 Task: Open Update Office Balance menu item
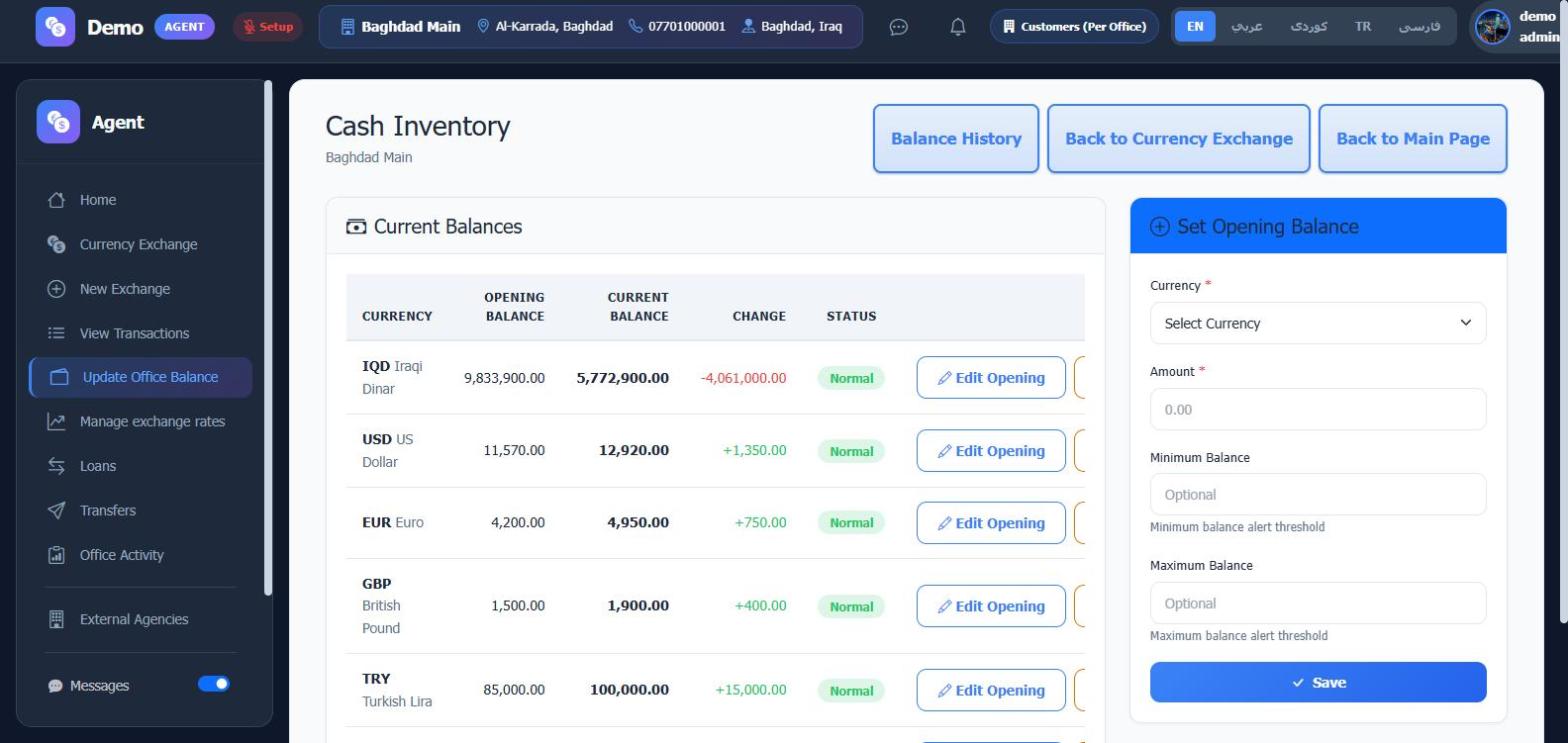point(141,377)
